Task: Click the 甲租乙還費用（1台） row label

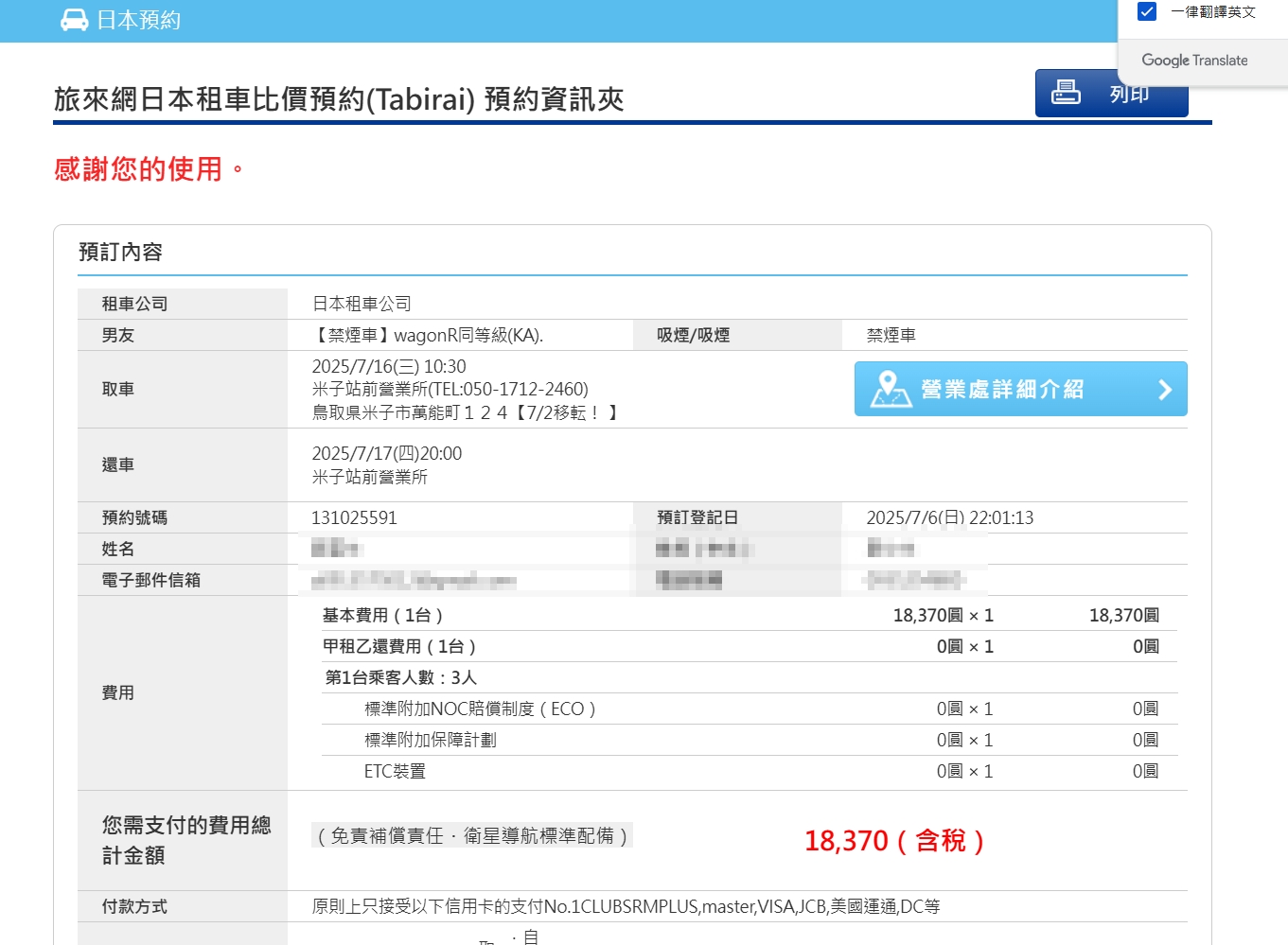Action: 399,646
